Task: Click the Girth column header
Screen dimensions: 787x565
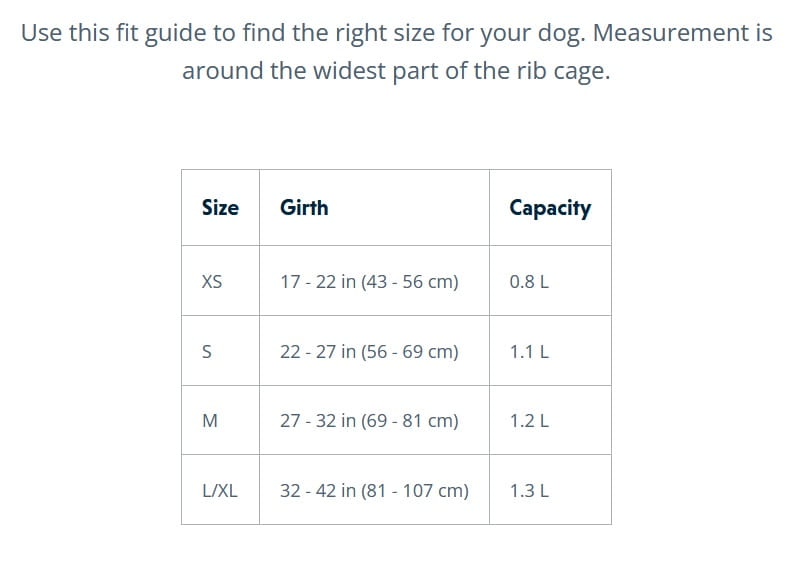Action: click(304, 208)
